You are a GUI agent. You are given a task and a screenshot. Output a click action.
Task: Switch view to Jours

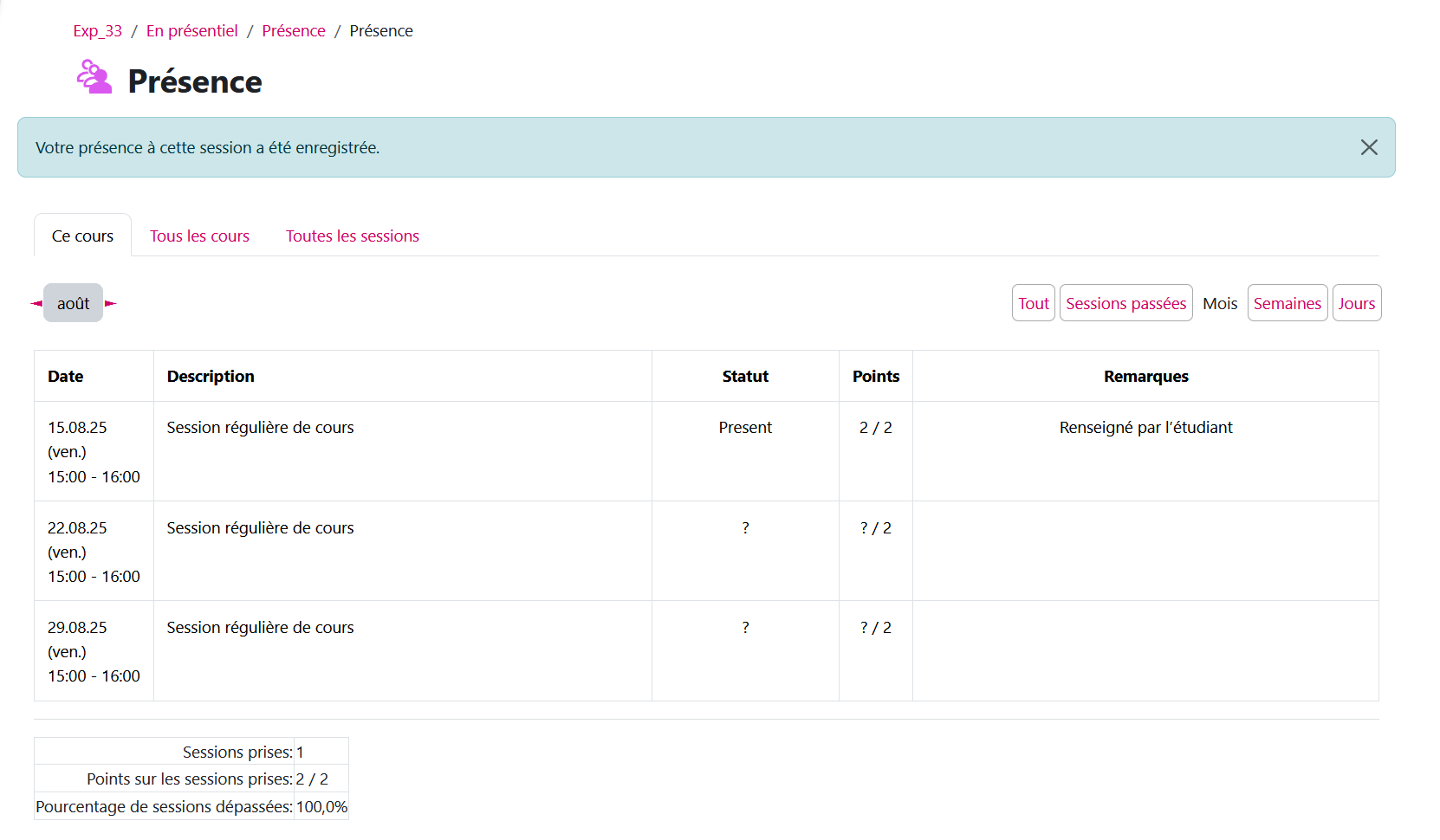point(1356,304)
